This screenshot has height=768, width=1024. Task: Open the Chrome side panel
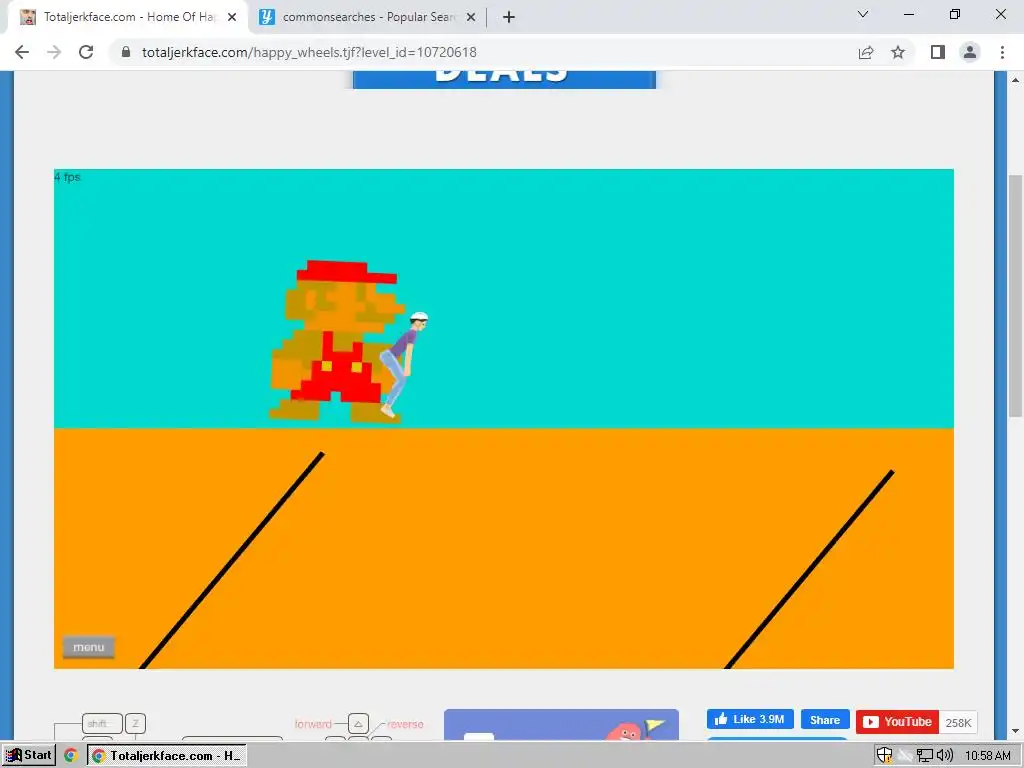point(938,52)
